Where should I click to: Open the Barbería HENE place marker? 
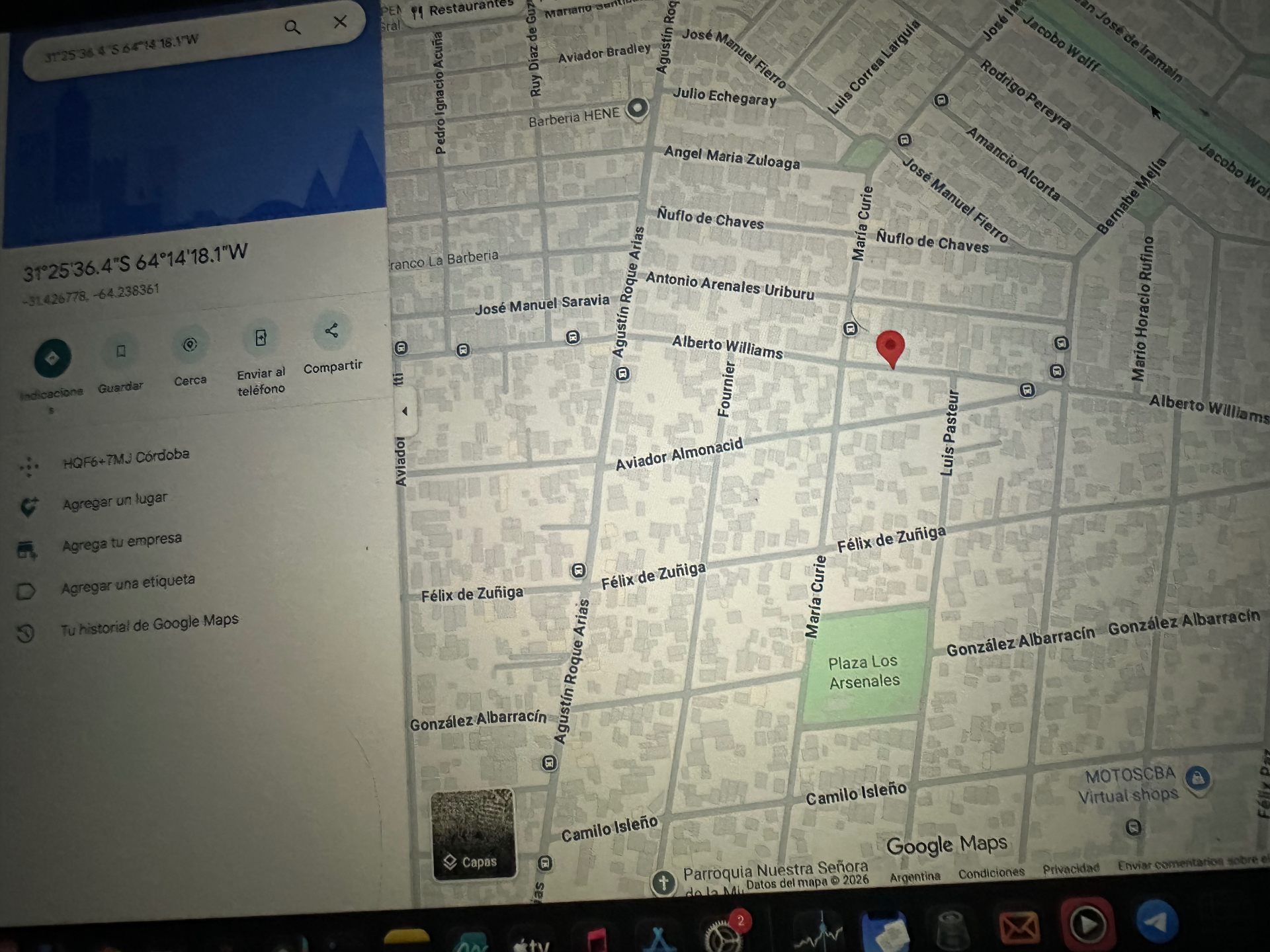click(638, 108)
